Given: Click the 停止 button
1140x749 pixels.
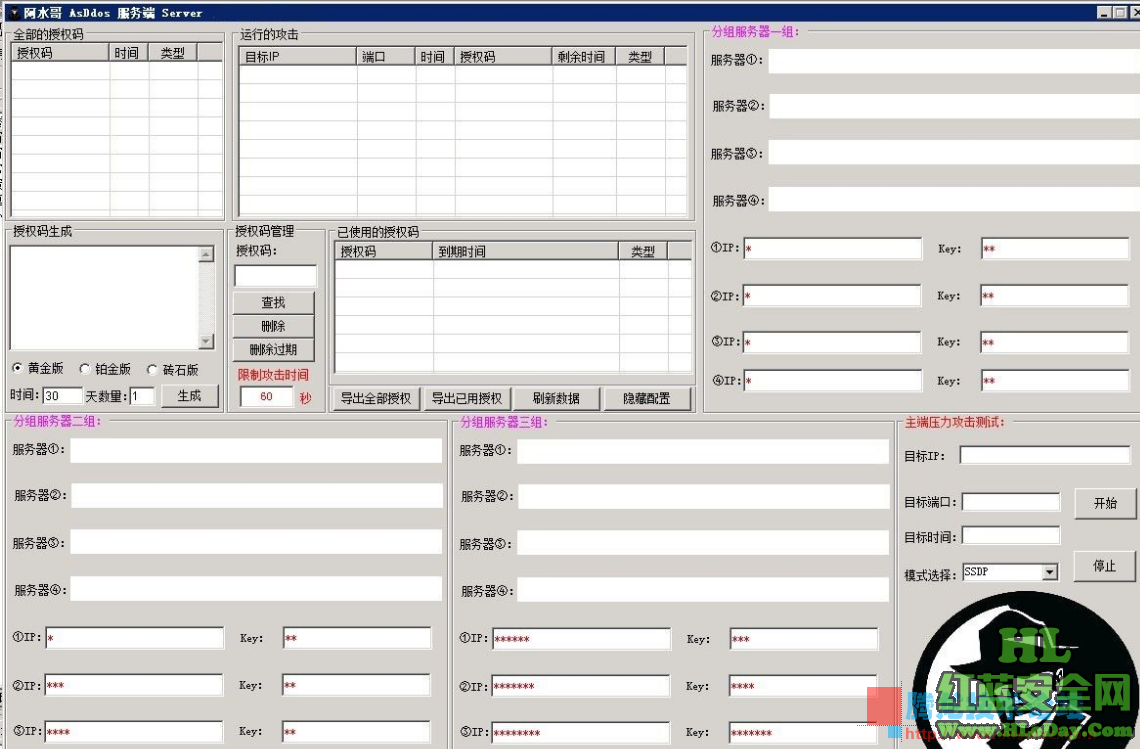Looking at the screenshot, I should (1104, 566).
